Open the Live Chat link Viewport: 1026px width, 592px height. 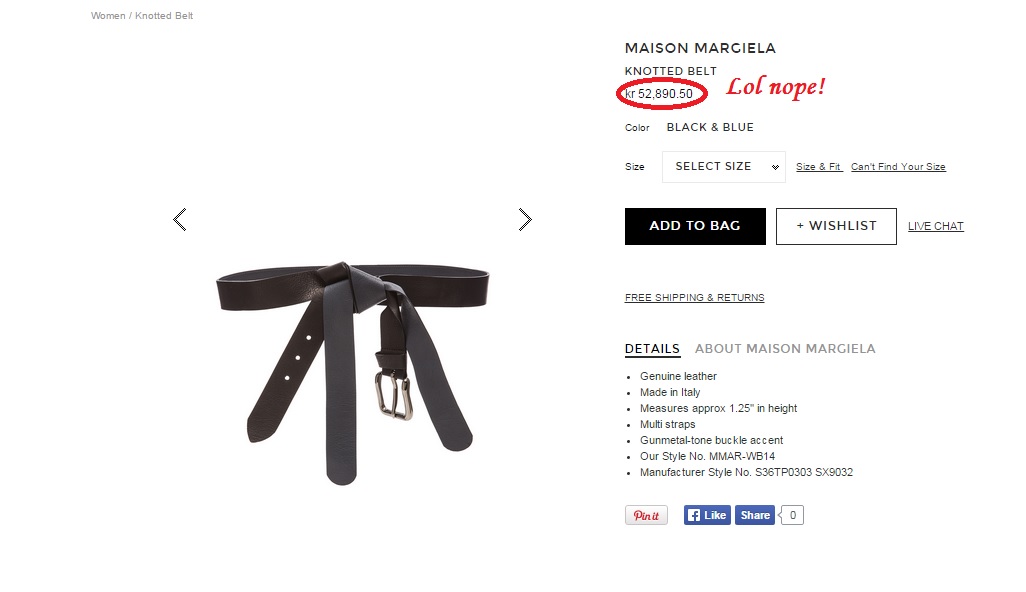click(936, 226)
